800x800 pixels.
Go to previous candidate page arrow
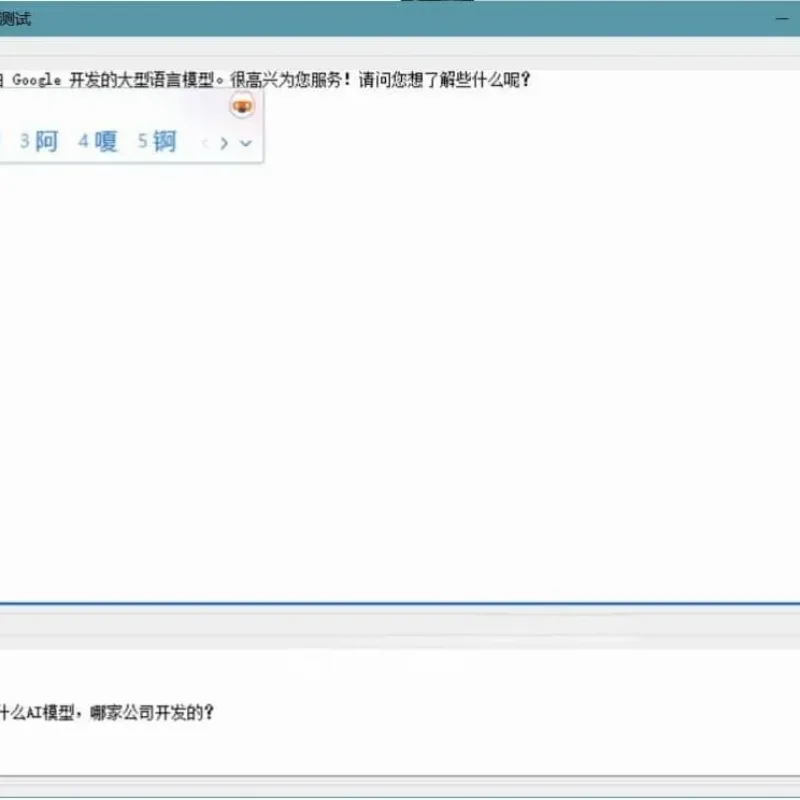[205, 143]
